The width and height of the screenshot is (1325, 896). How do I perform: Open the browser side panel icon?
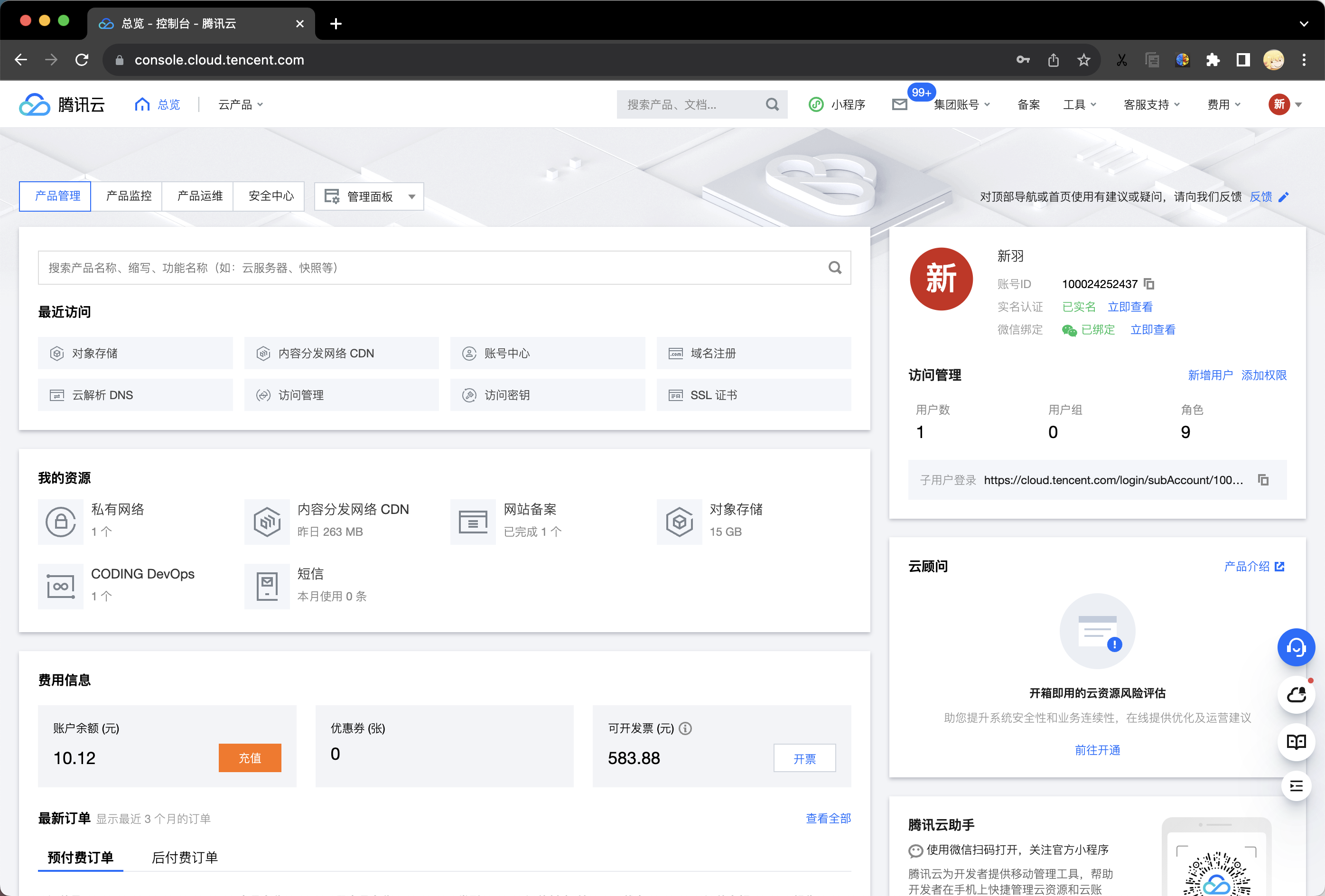1243,60
